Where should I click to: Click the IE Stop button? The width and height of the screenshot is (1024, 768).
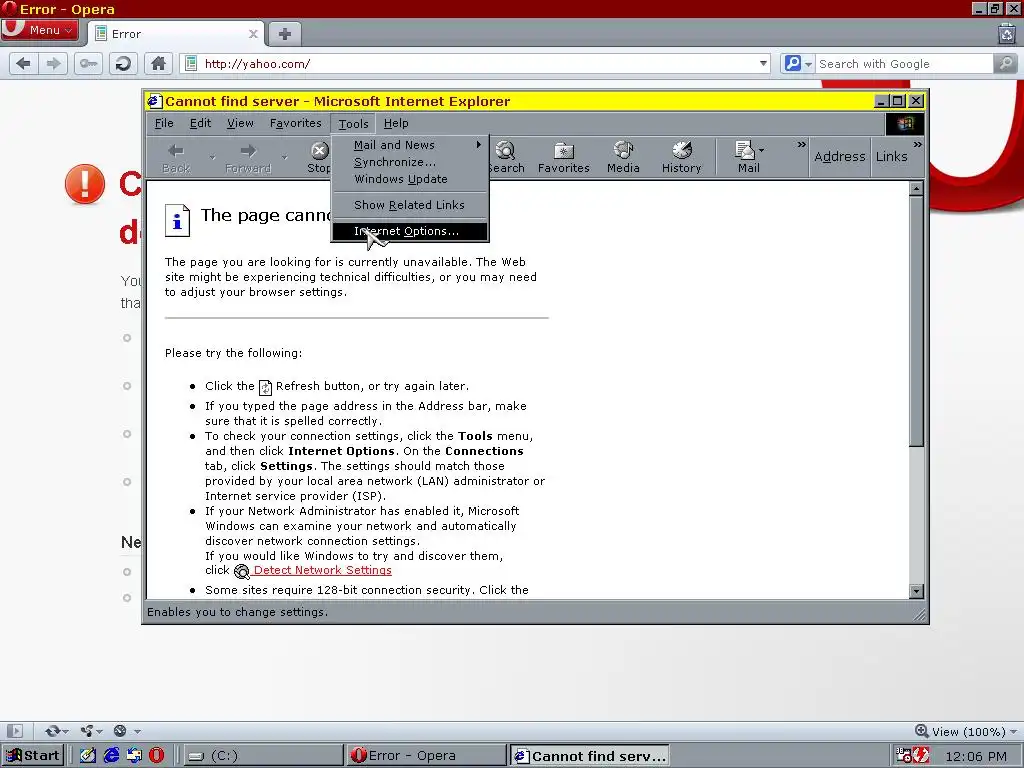point(319,158)
